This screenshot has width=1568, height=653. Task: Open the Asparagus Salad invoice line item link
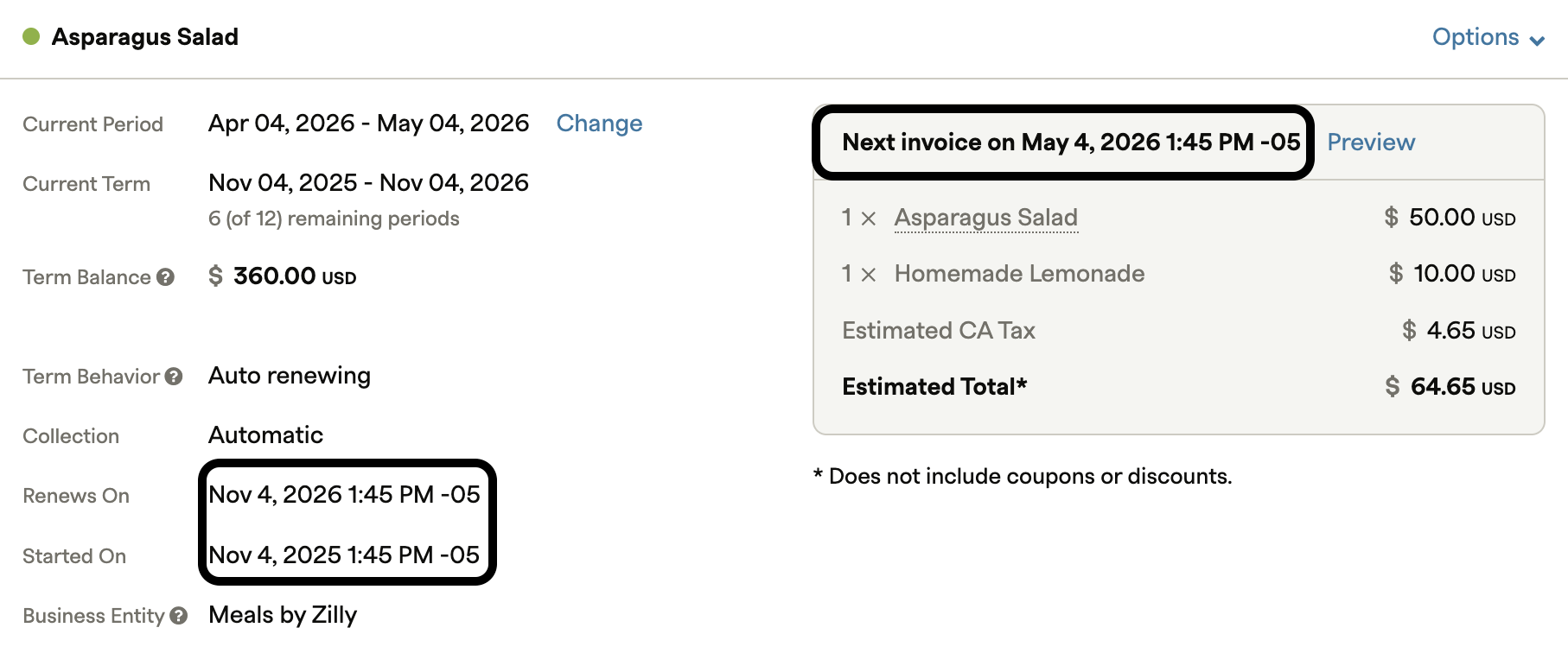[985, 218]
